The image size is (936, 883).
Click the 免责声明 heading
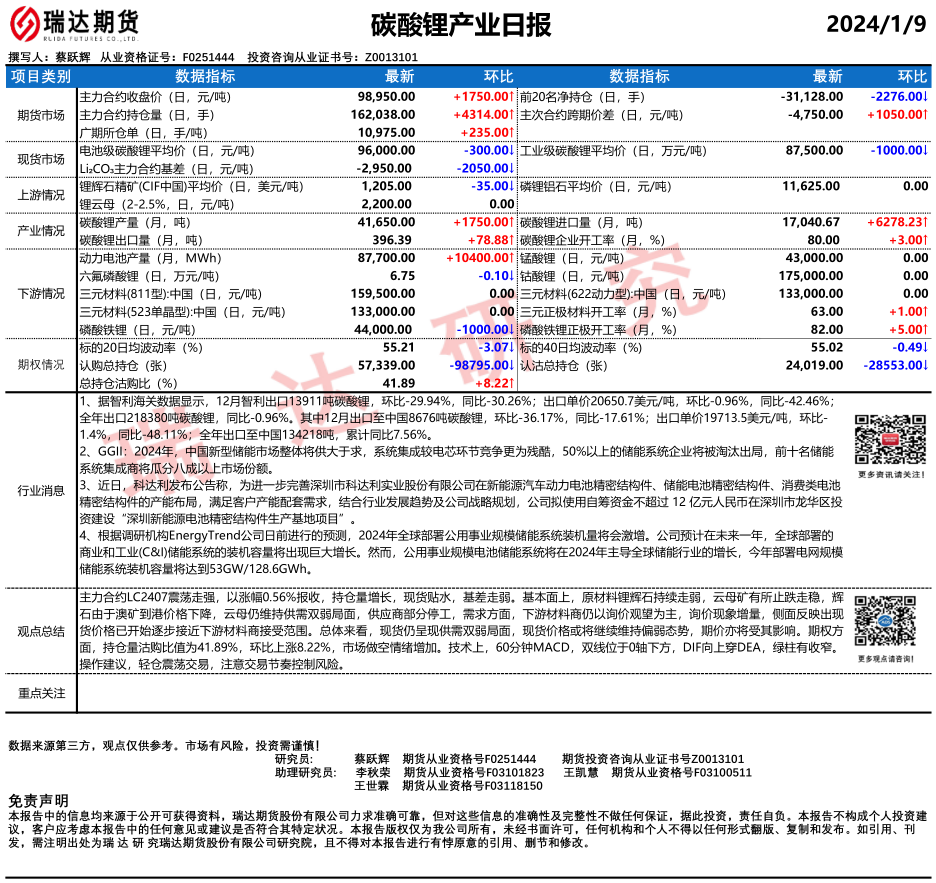tap(39, 801)
